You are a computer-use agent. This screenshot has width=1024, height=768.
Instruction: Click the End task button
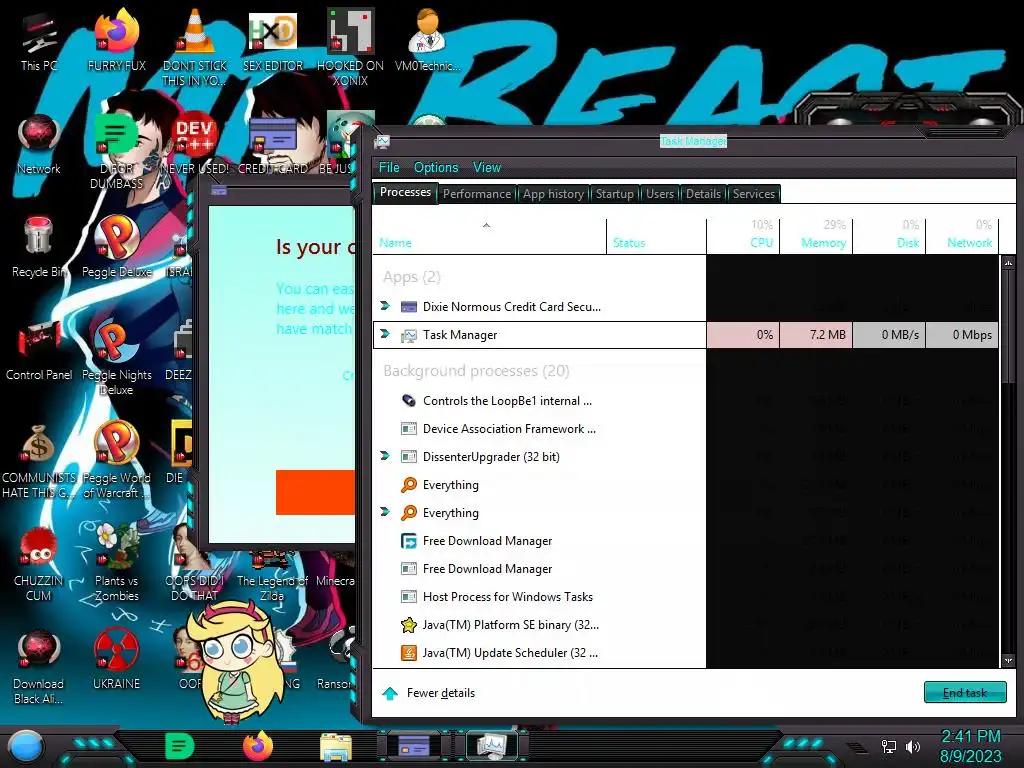click(x=965, y=693)
